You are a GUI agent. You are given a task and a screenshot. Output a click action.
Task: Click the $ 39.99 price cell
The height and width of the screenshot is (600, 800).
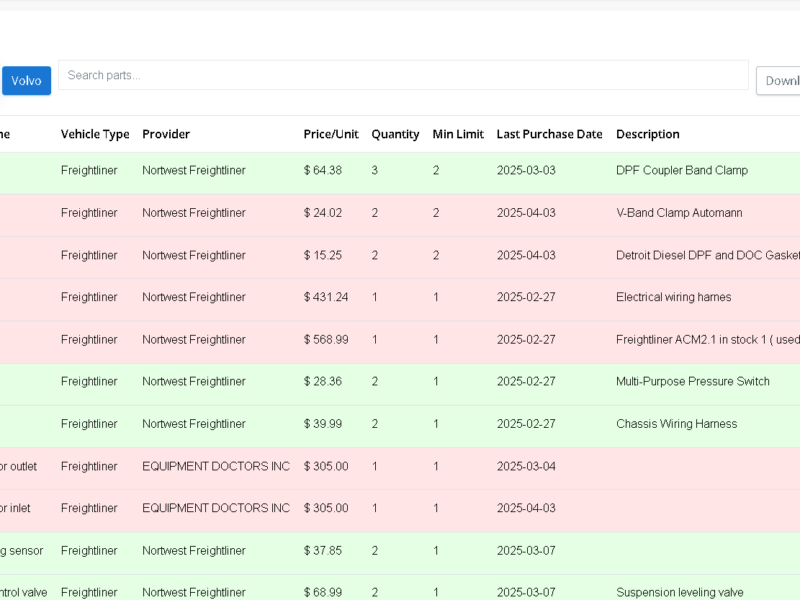click(x=323, y=424)
